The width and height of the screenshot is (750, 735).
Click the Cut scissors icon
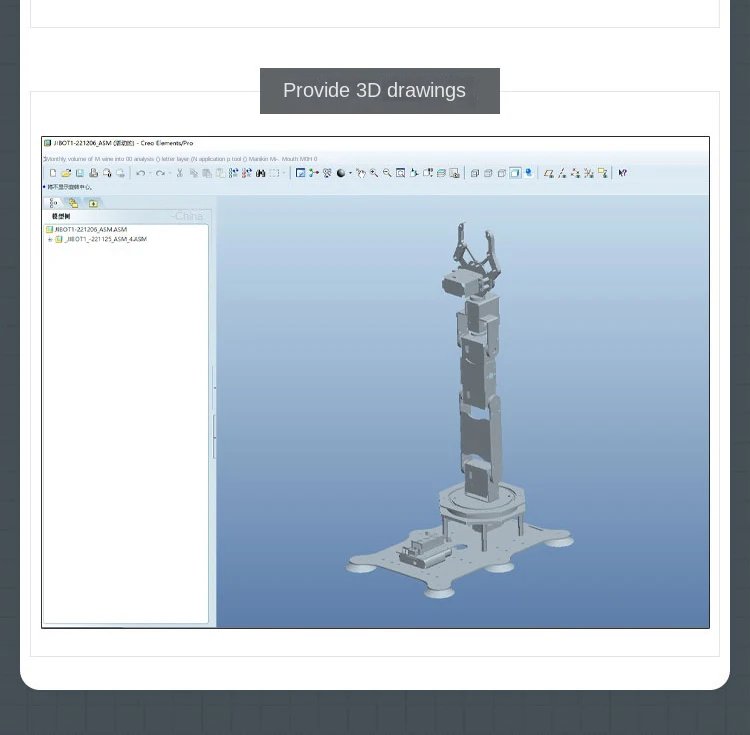[180, 173]
